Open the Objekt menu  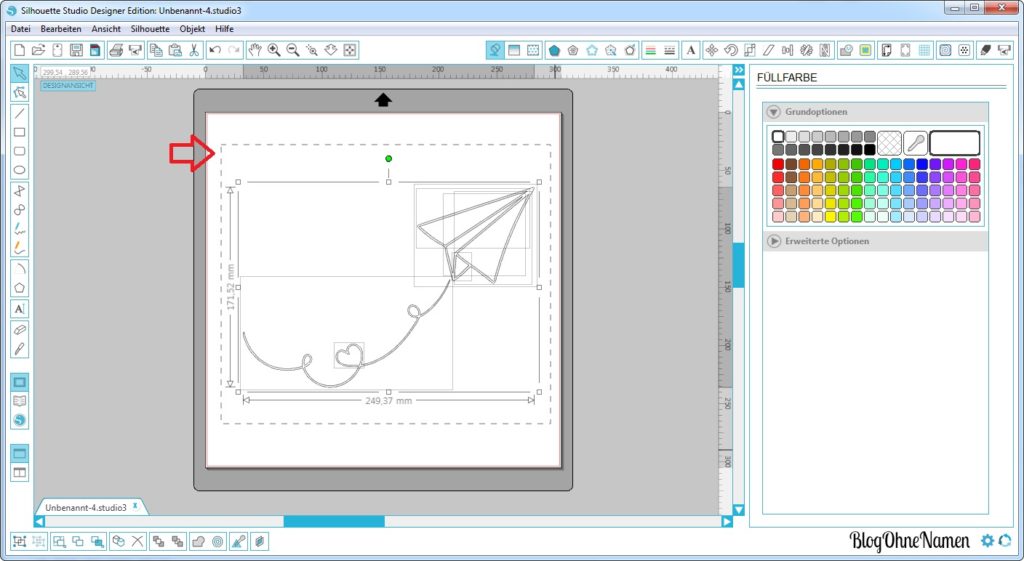coord(192,29)
